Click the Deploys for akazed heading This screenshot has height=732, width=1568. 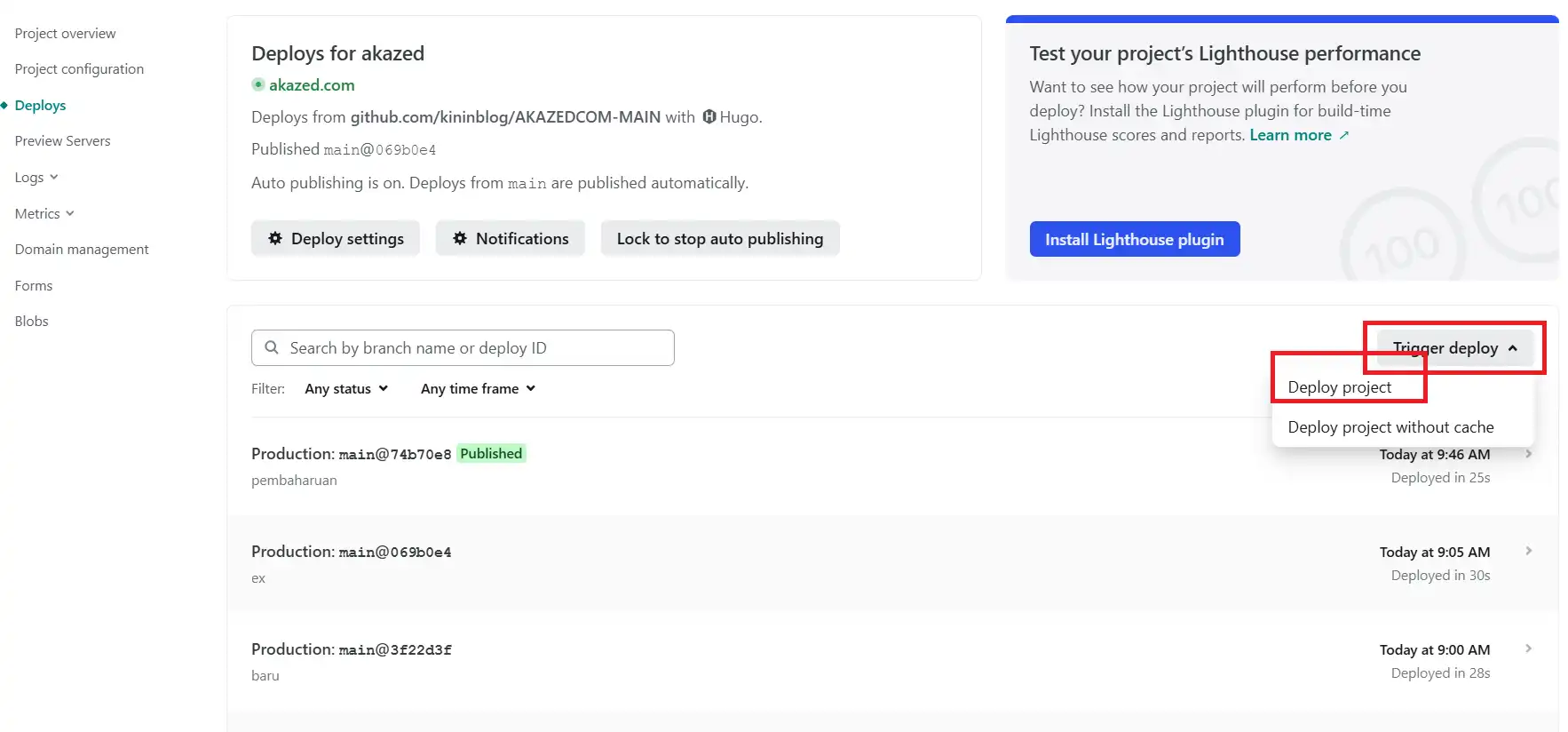pyautogui.click(x=338, y=53)
